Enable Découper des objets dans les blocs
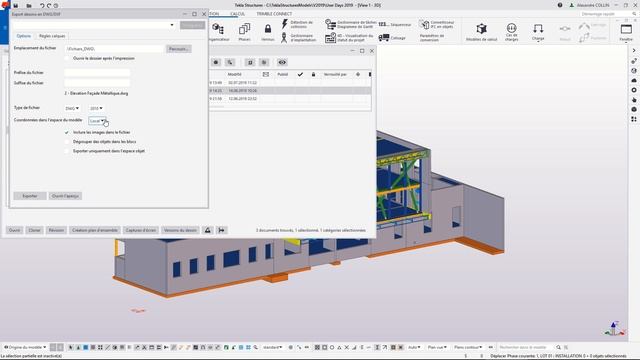640x360 pixels. point(67,142)
